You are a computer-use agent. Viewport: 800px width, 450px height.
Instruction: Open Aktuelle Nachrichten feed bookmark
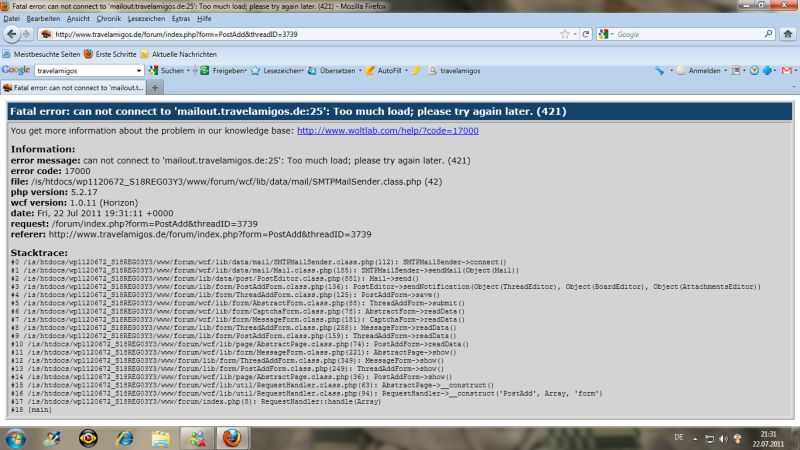(179, 54)
